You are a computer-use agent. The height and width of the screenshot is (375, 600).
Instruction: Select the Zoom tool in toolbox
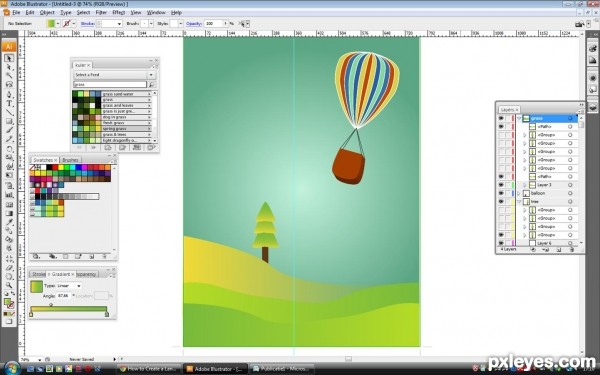point(9,286)
